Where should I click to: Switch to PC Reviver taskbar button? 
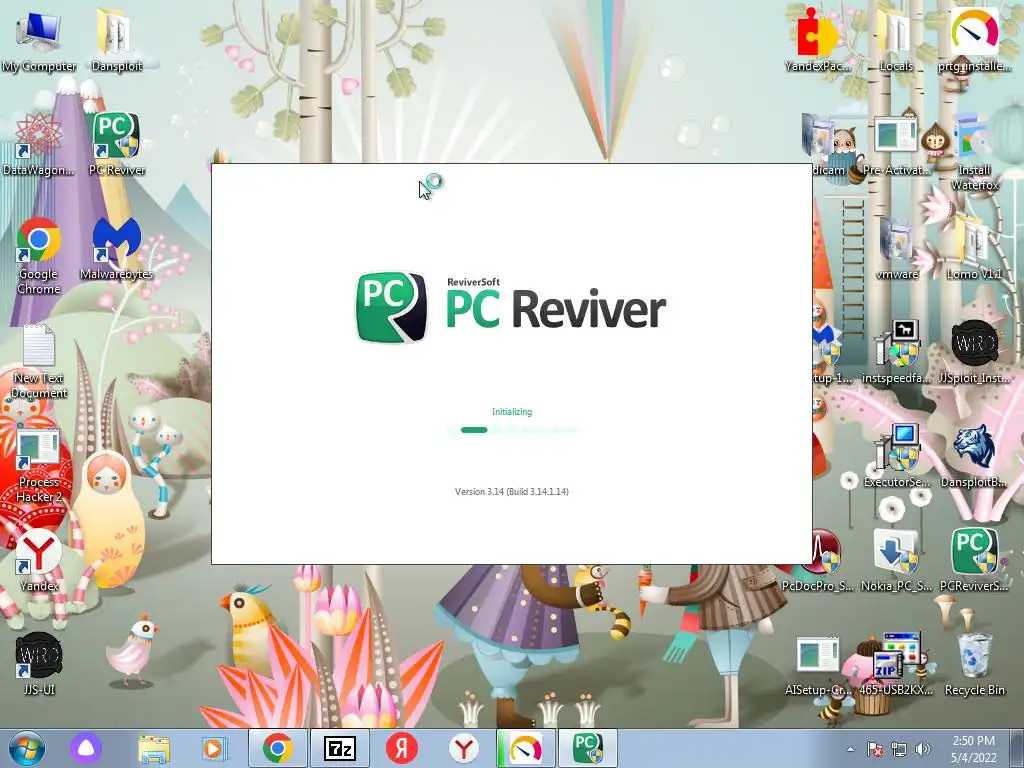pyautogui.click(x=587, y=748)
